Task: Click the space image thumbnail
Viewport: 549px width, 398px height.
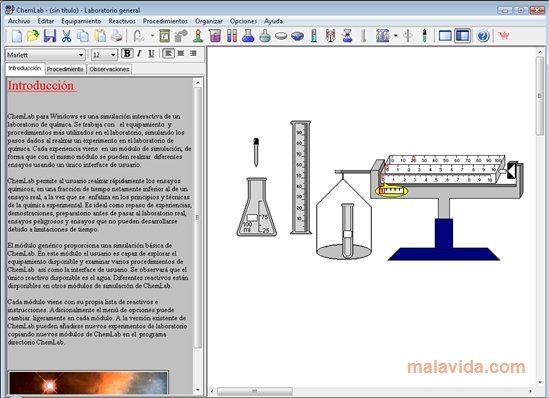Action: coord(88,382)
